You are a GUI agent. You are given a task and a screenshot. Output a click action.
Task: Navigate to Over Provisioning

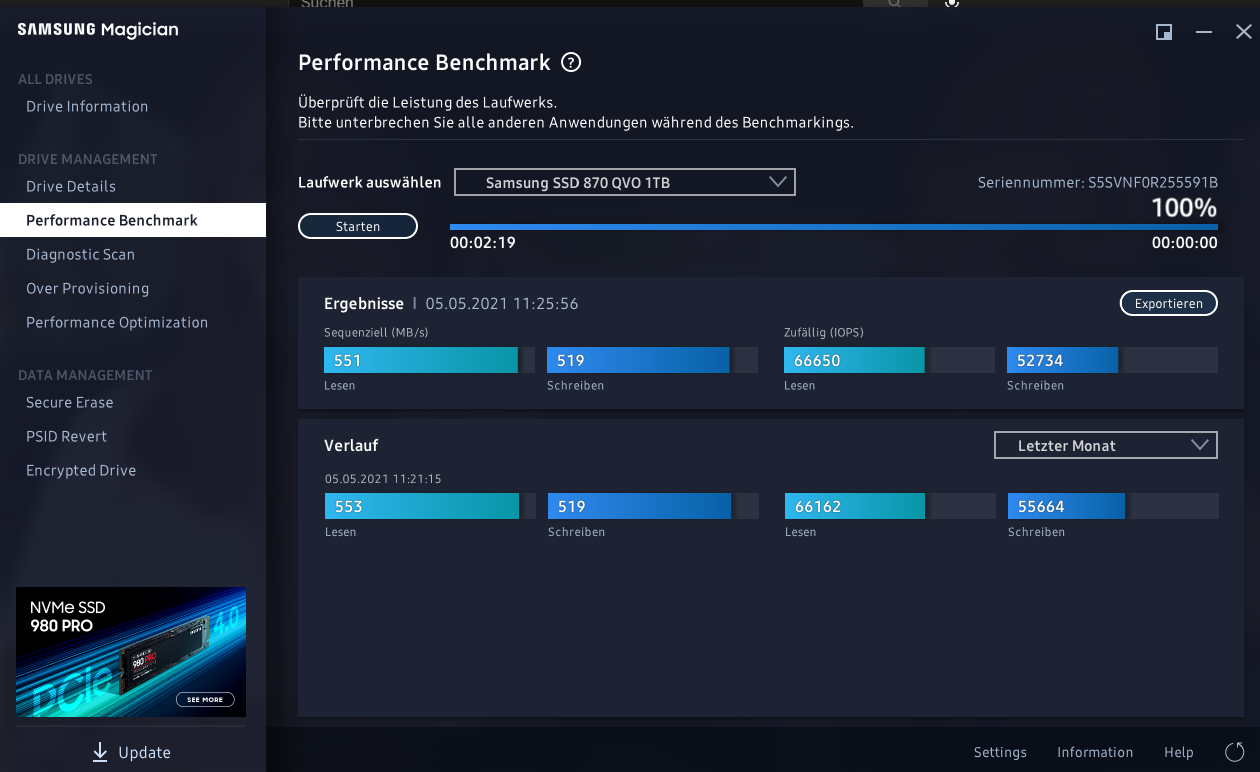click(x=87, y=288)
